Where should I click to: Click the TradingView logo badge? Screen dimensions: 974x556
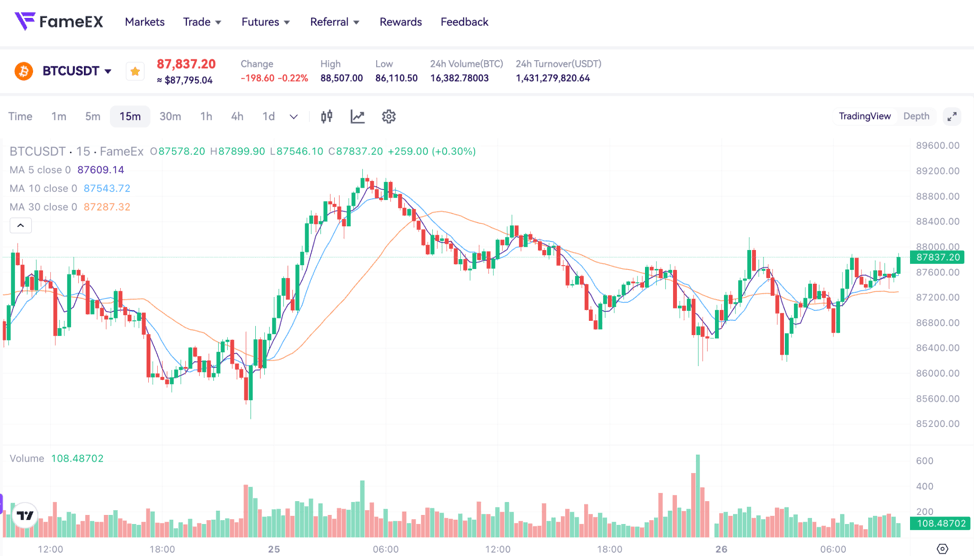25,516
